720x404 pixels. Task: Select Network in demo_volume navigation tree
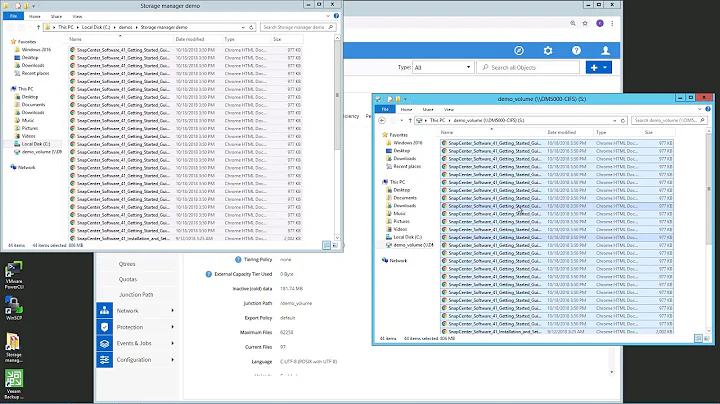[398, 260]
